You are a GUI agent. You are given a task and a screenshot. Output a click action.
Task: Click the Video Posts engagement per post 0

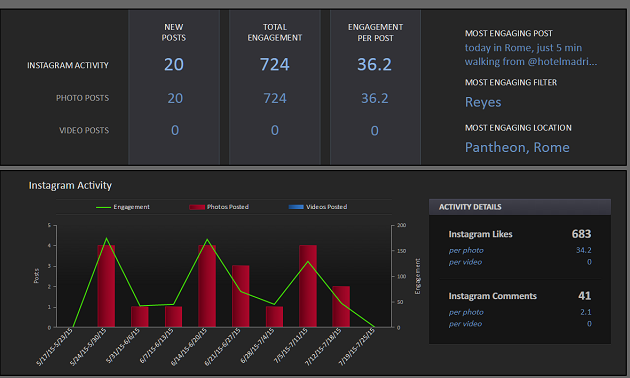[374, 131]
